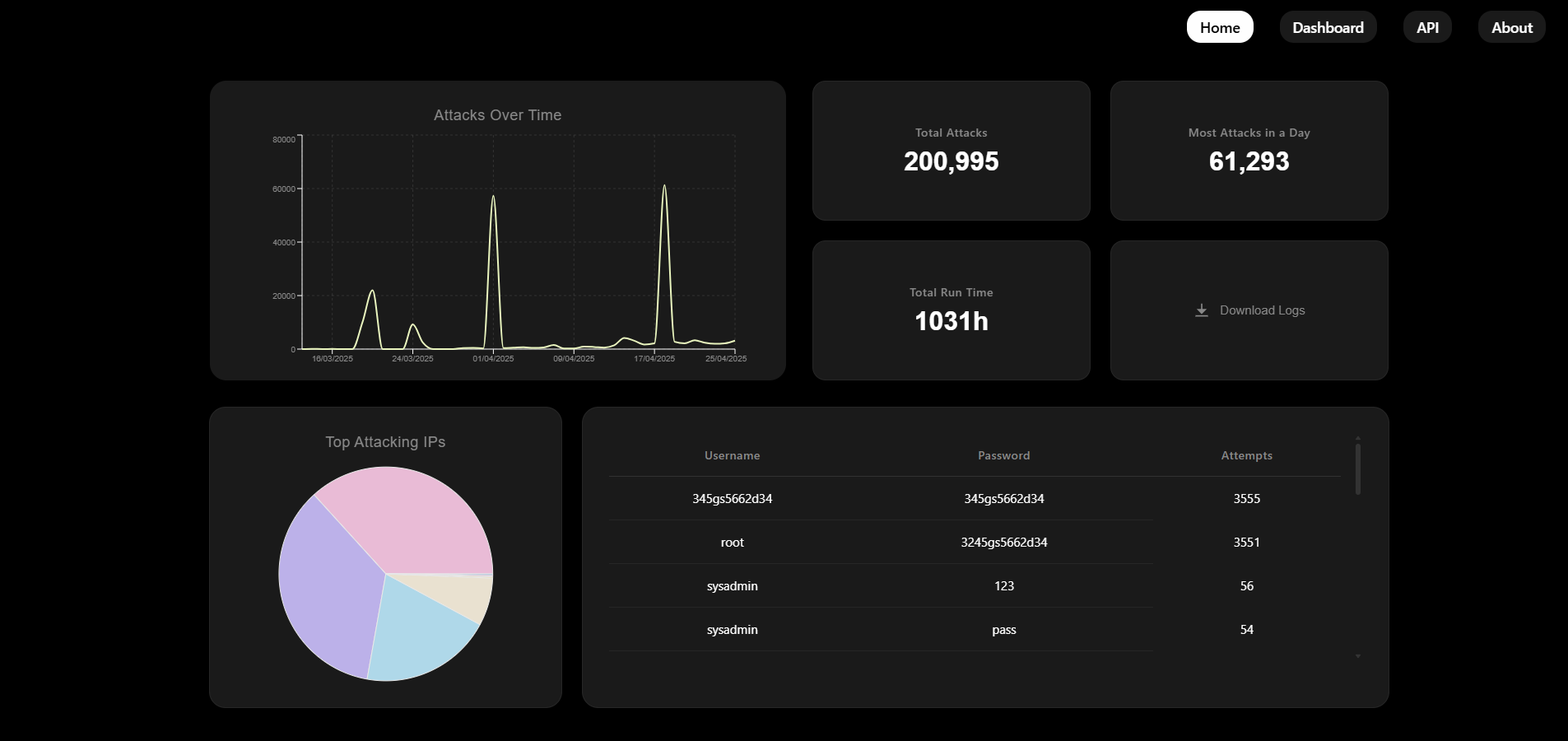The width and height of the screenshot is (1568, 741).
Task: Click the credentials table scrollbar thumb
Action: pyautogui.click(x=1358, y=469)
